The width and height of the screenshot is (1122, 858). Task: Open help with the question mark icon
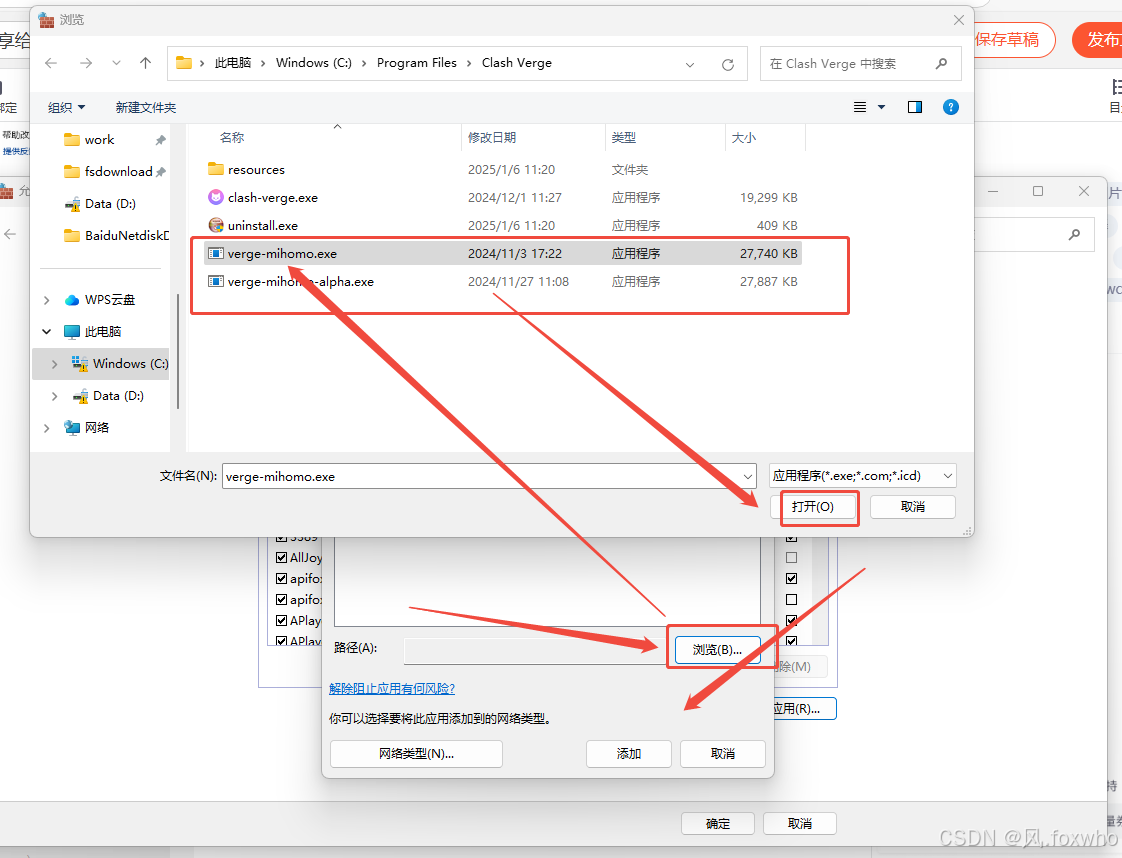coord(950,107)
